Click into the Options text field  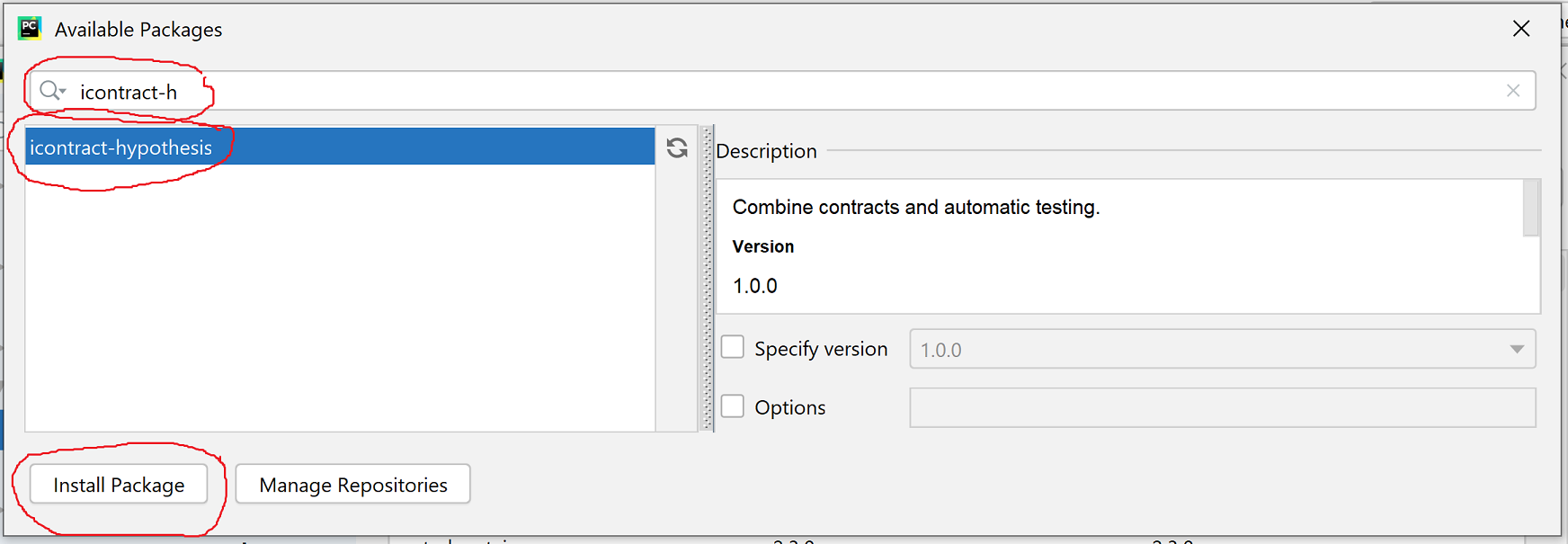1223,407
